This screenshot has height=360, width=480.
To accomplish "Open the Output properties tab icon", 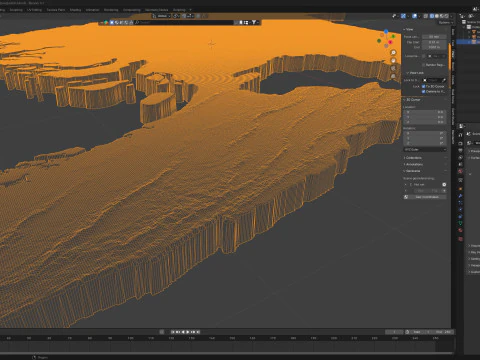I will pos(460,151).
